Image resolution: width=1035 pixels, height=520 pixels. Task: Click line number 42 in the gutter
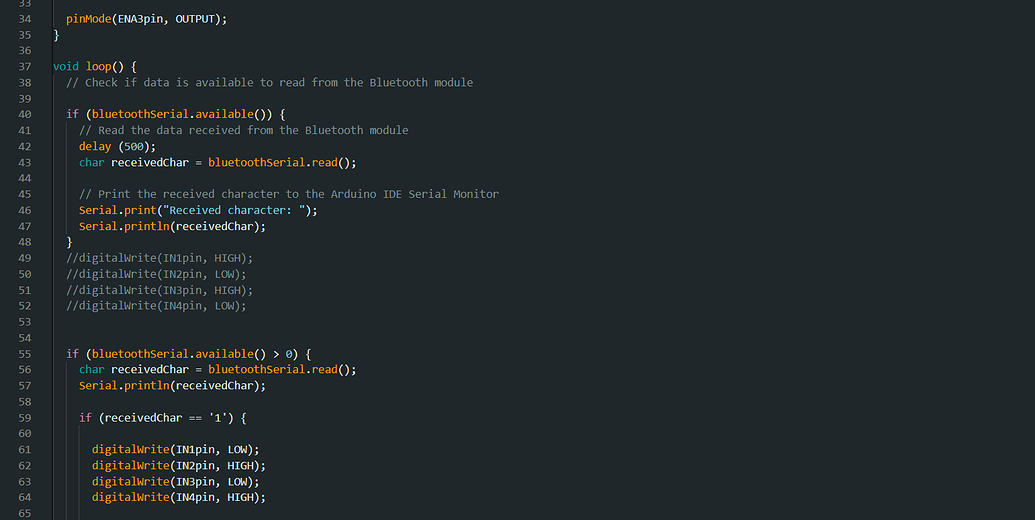coord(25,146)
